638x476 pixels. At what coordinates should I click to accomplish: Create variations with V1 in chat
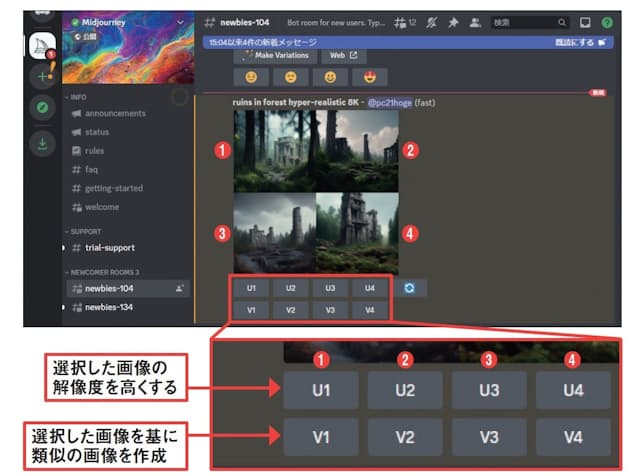pos(251,310)
